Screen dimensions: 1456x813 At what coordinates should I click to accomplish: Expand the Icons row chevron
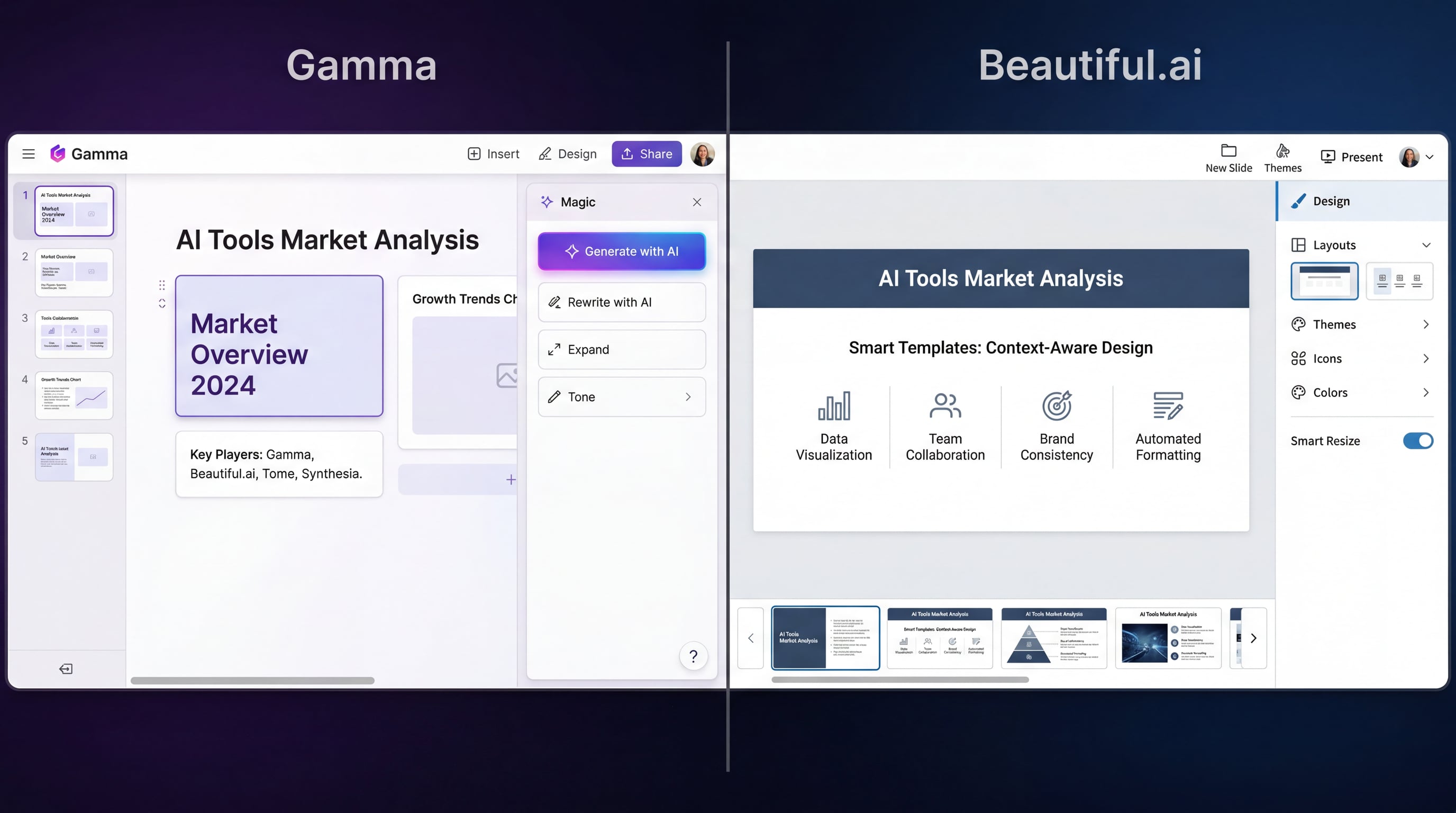[x=1426, y=358]
